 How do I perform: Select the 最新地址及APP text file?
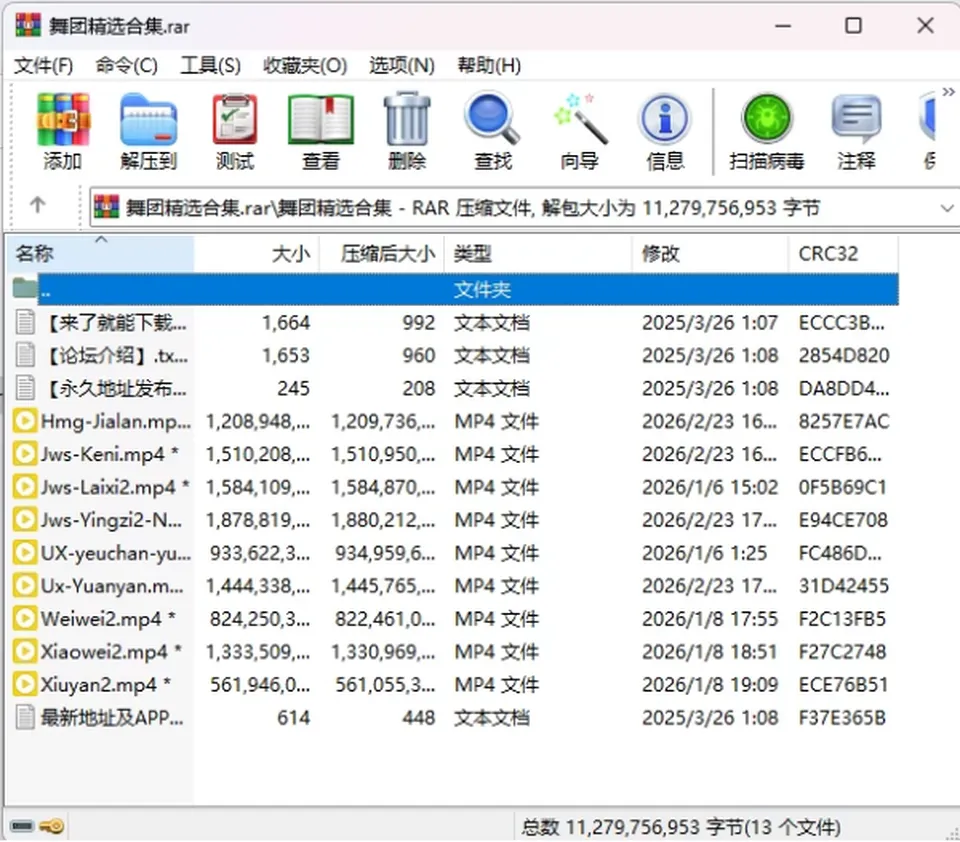point(454,718)
